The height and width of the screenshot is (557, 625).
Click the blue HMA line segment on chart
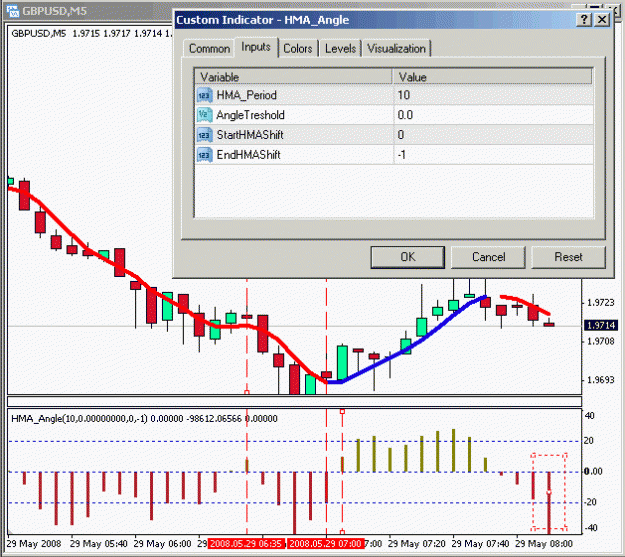(407, 348)
